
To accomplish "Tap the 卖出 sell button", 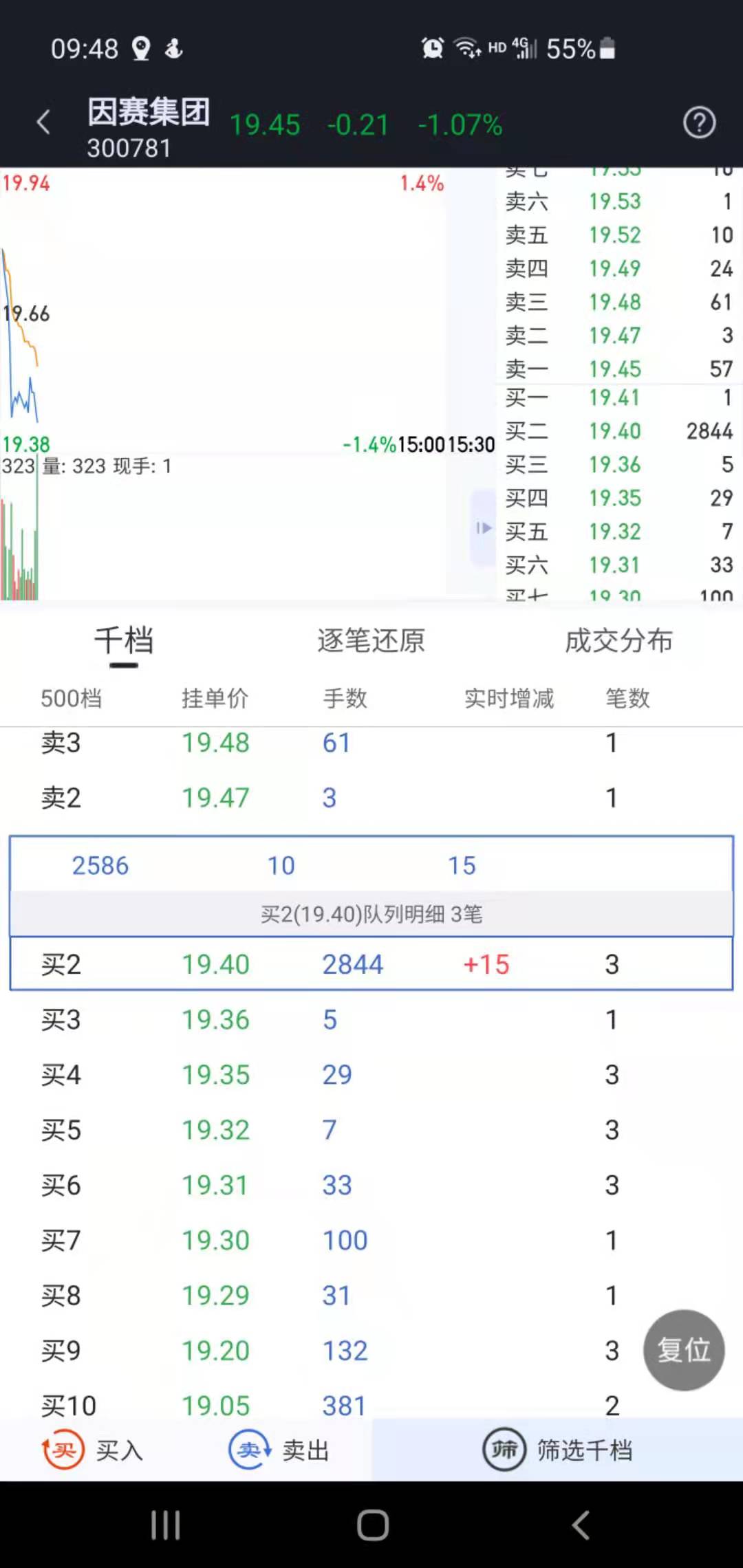I will pyautogui.click(x=279, y=1450).
